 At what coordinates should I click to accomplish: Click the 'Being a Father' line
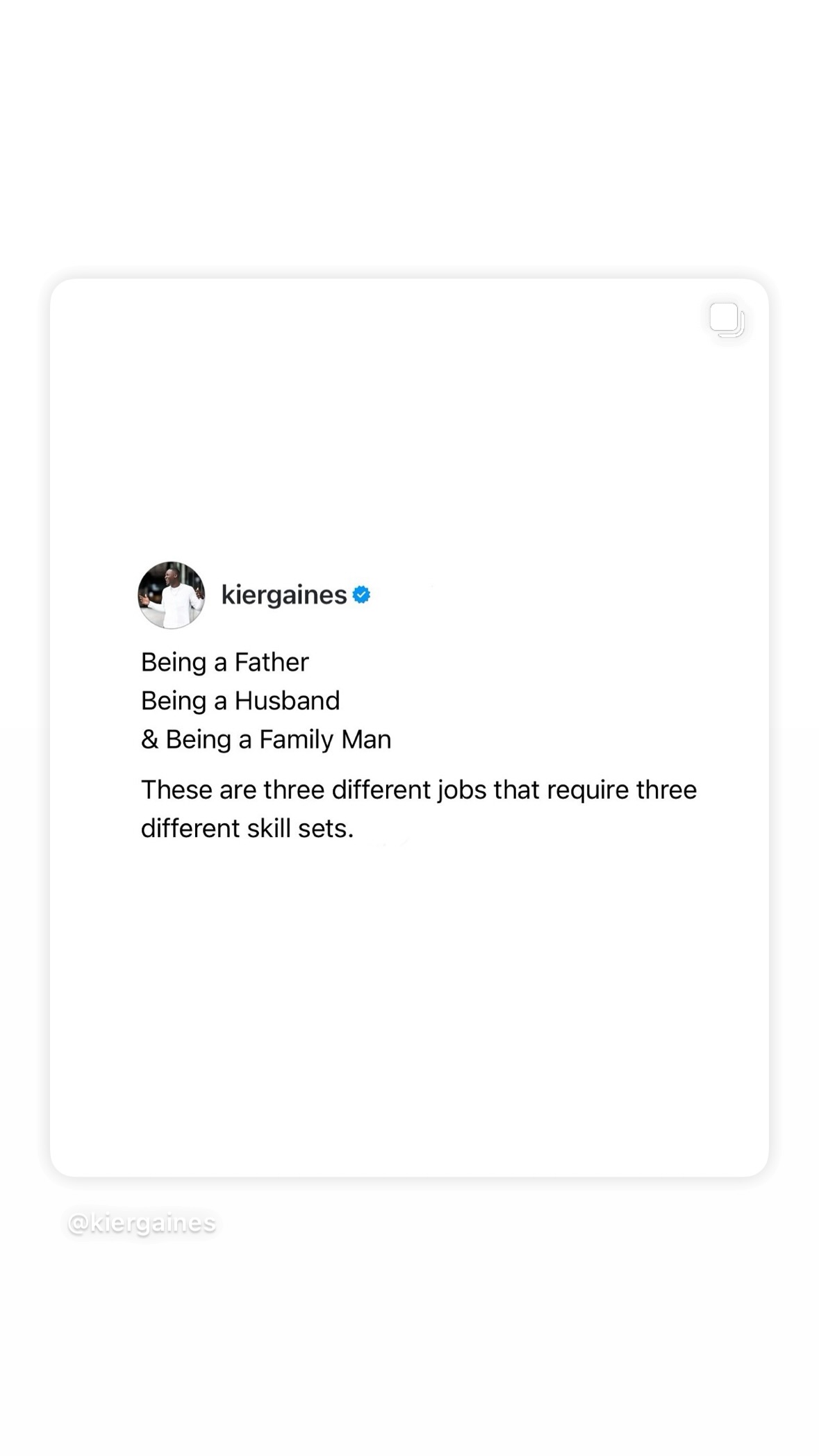click(x=224, y=663)
